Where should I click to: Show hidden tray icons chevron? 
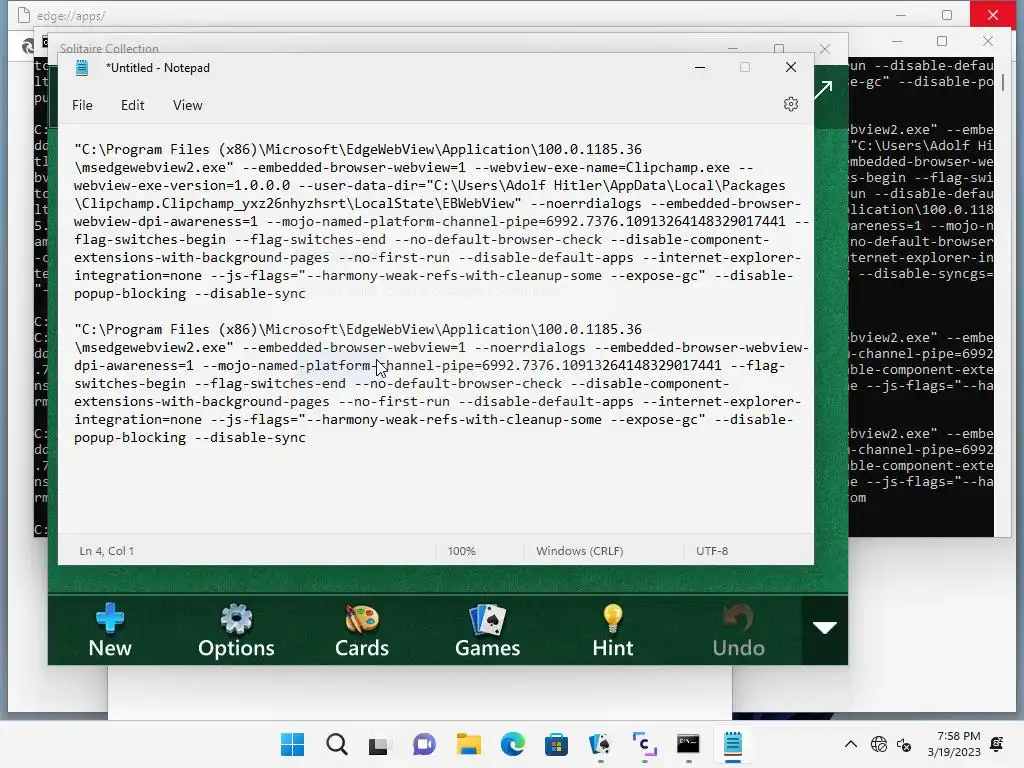click(850, 744)
